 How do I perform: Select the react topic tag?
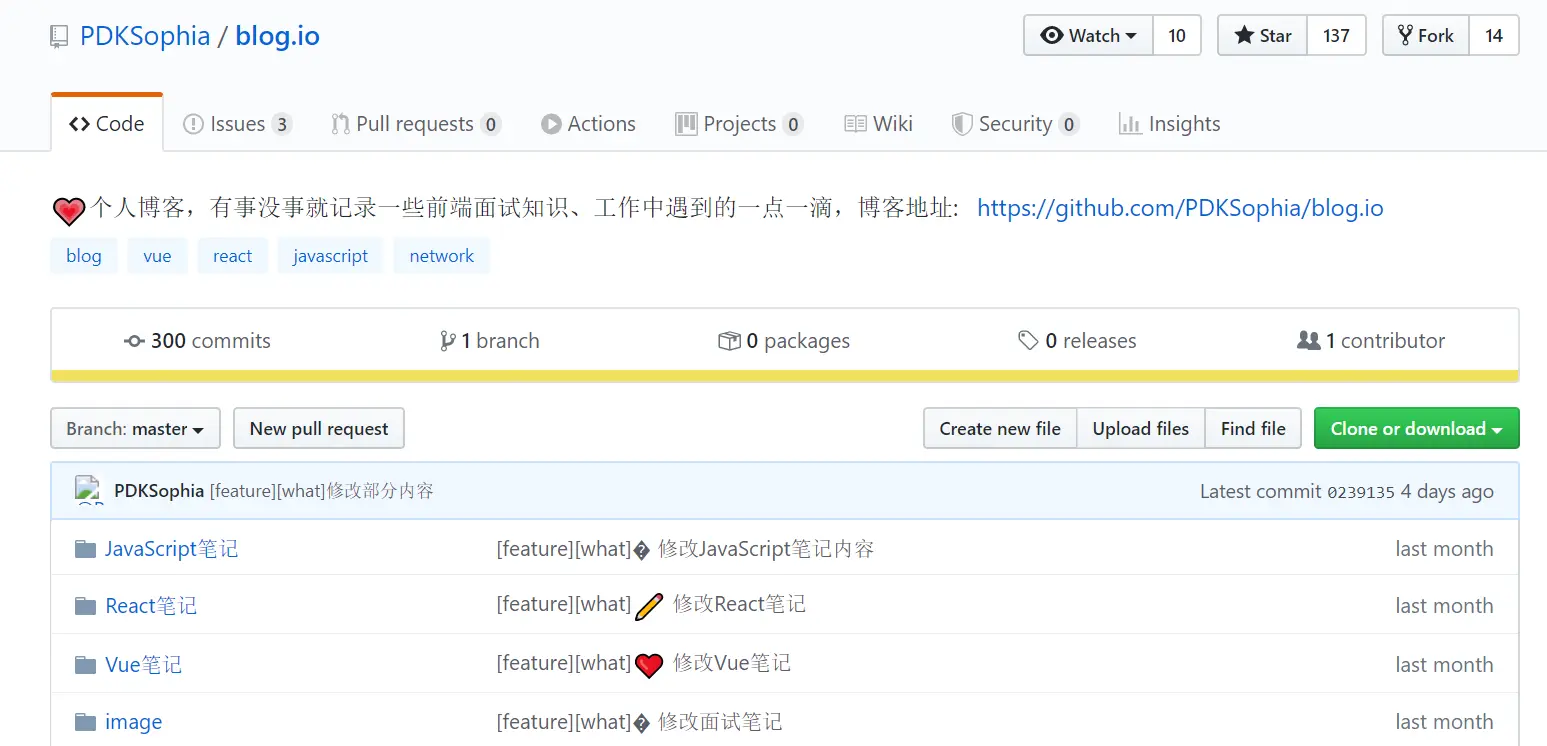click(232, 256)
